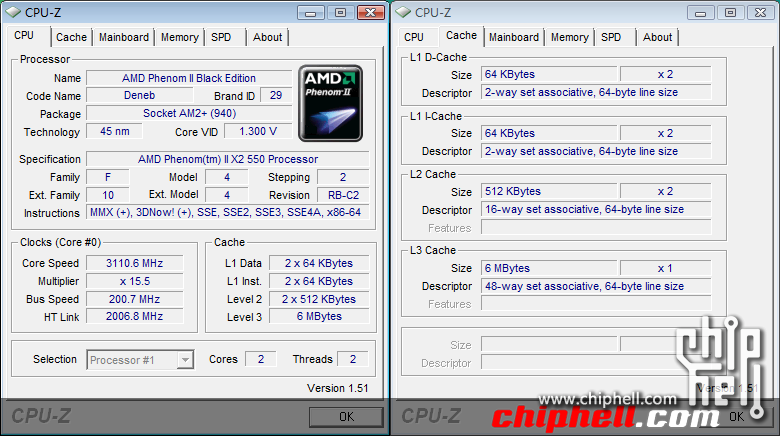Screen dimensions: 780x436
Task: Close the right CPU-Z window
Action: click(761, 12)
